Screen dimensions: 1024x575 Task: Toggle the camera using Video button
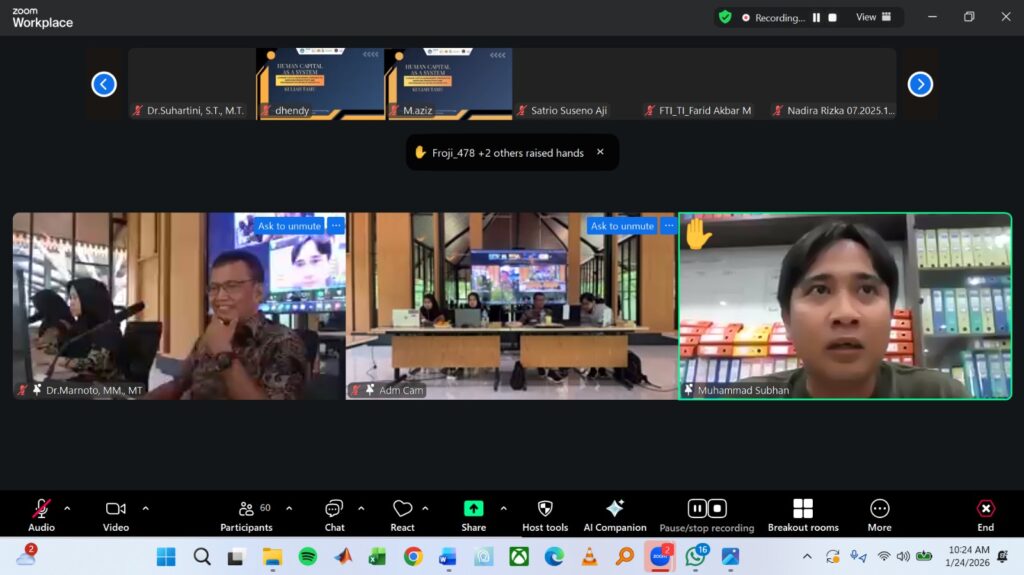click(x=116, y=509)
